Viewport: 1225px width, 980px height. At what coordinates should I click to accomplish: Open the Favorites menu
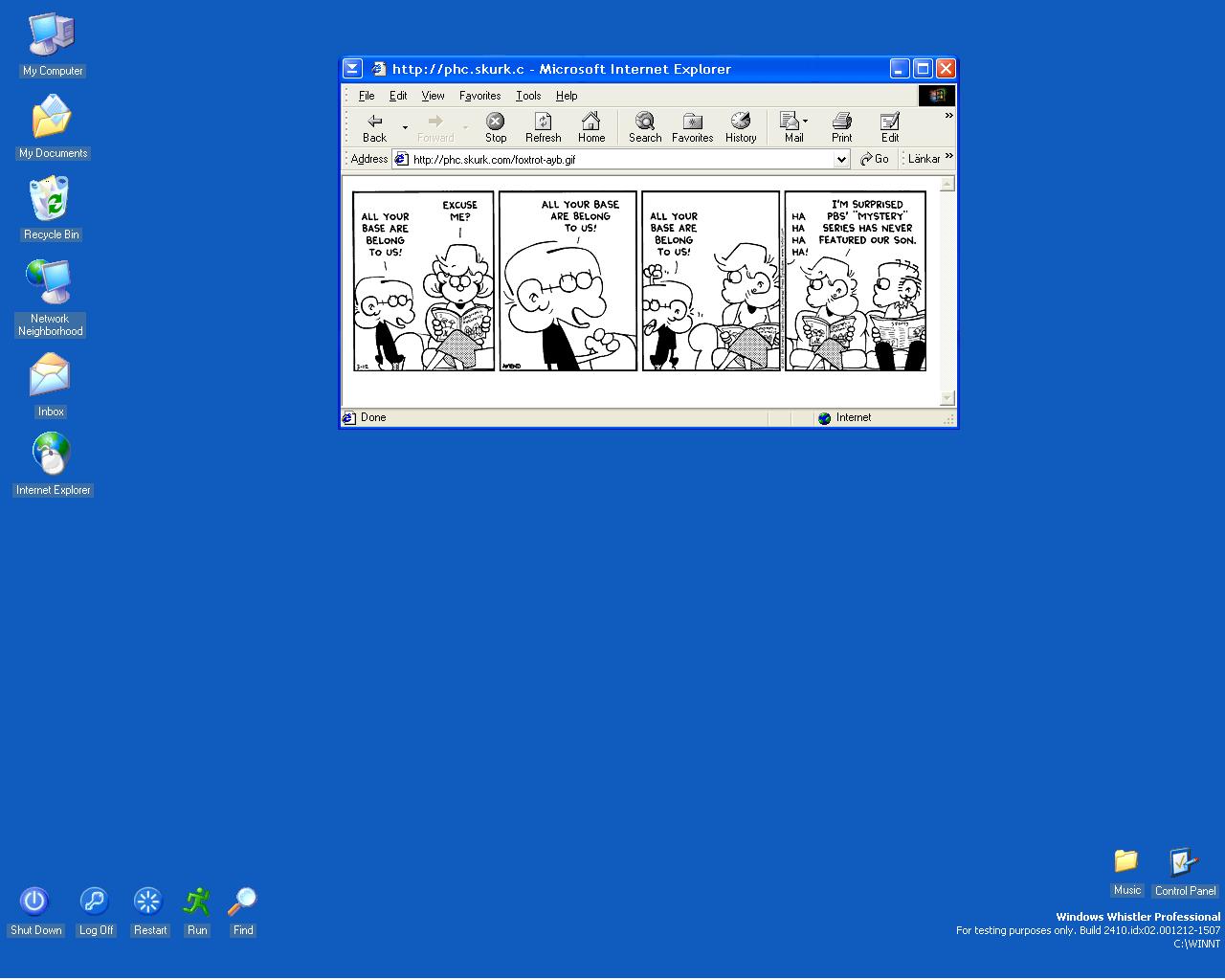tap(479, 96)
